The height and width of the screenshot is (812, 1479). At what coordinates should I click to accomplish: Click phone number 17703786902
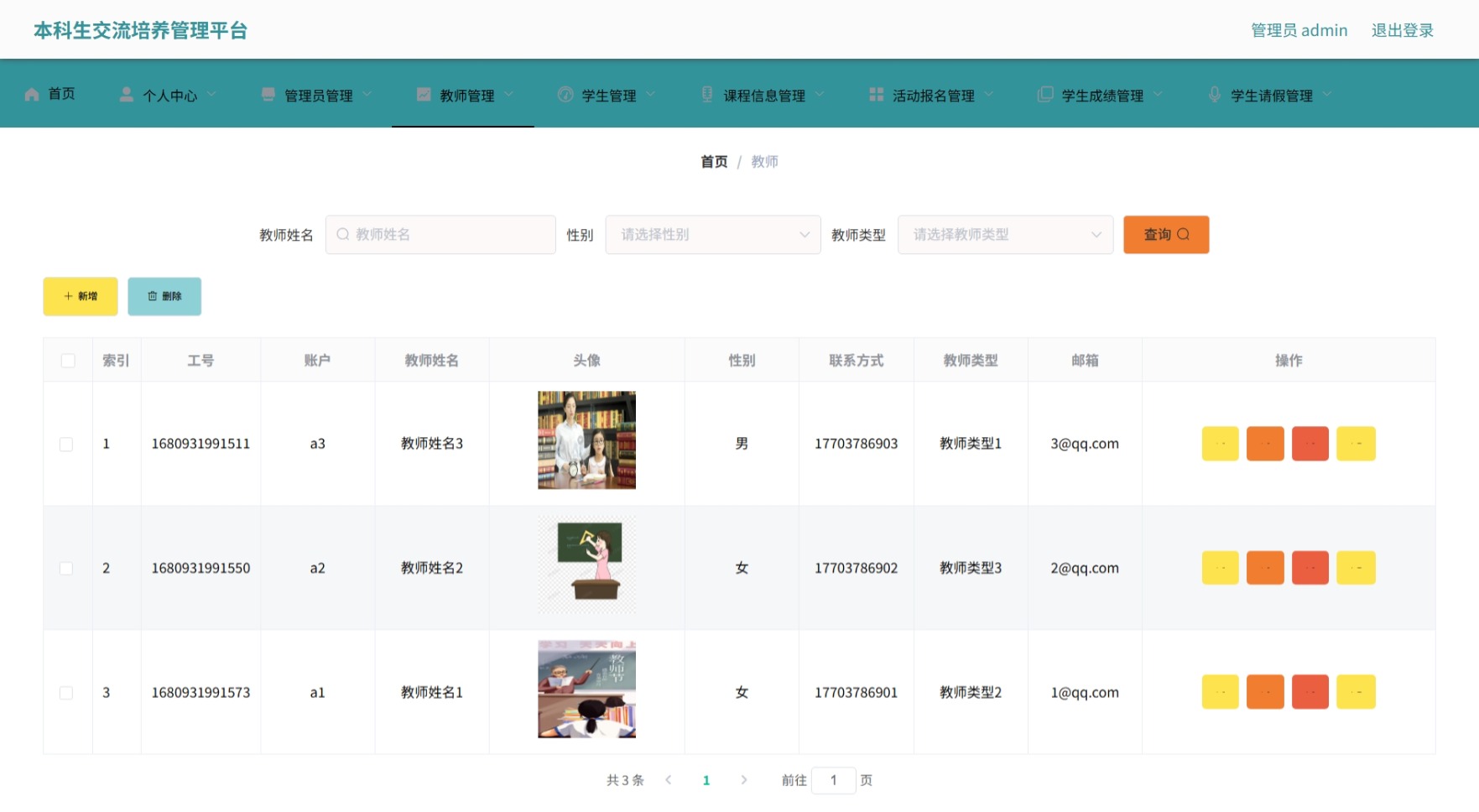857,568
